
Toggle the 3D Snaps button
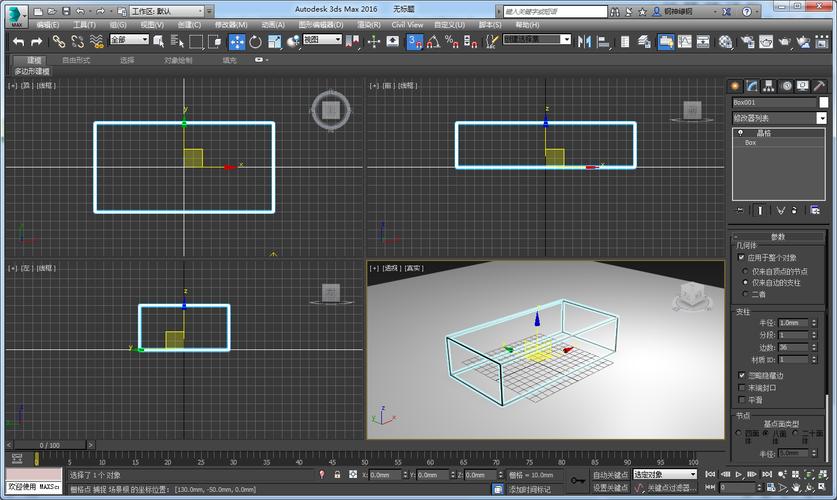click(414, 41)
